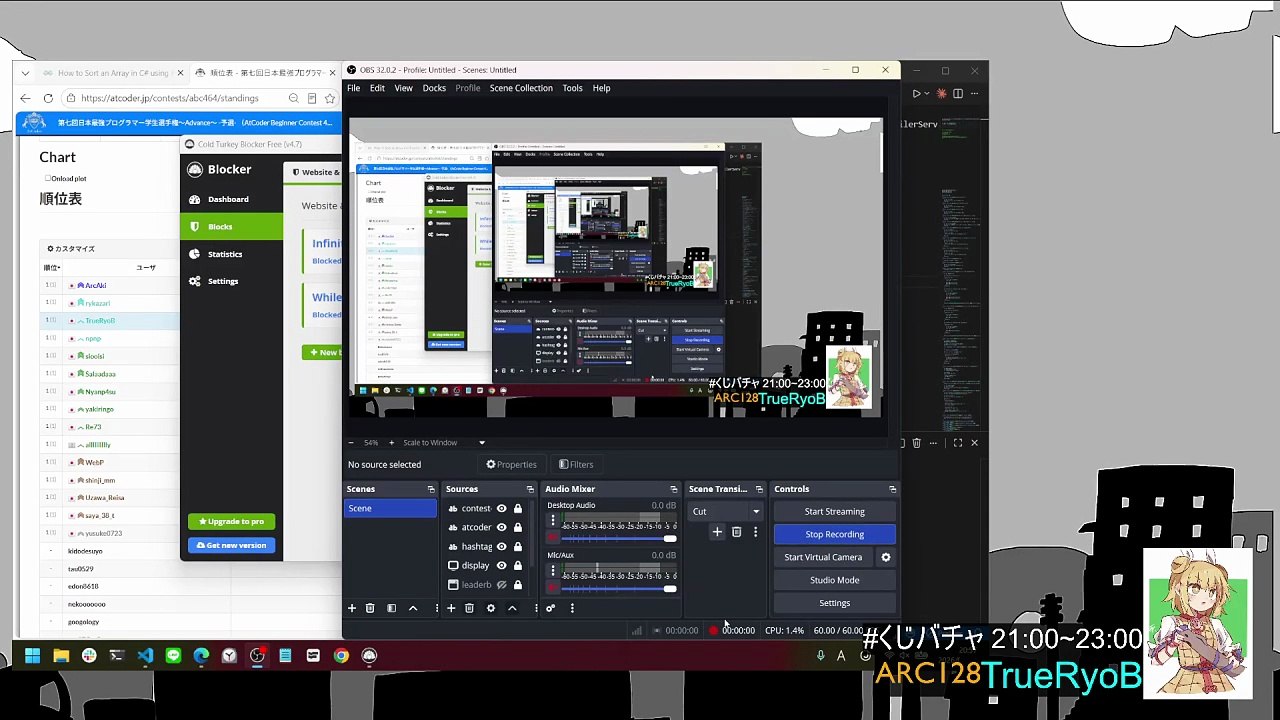Open the File menu in OBS
This screenshot has width=1280, height=720.
pyautogui.click(x=353, y=88)
